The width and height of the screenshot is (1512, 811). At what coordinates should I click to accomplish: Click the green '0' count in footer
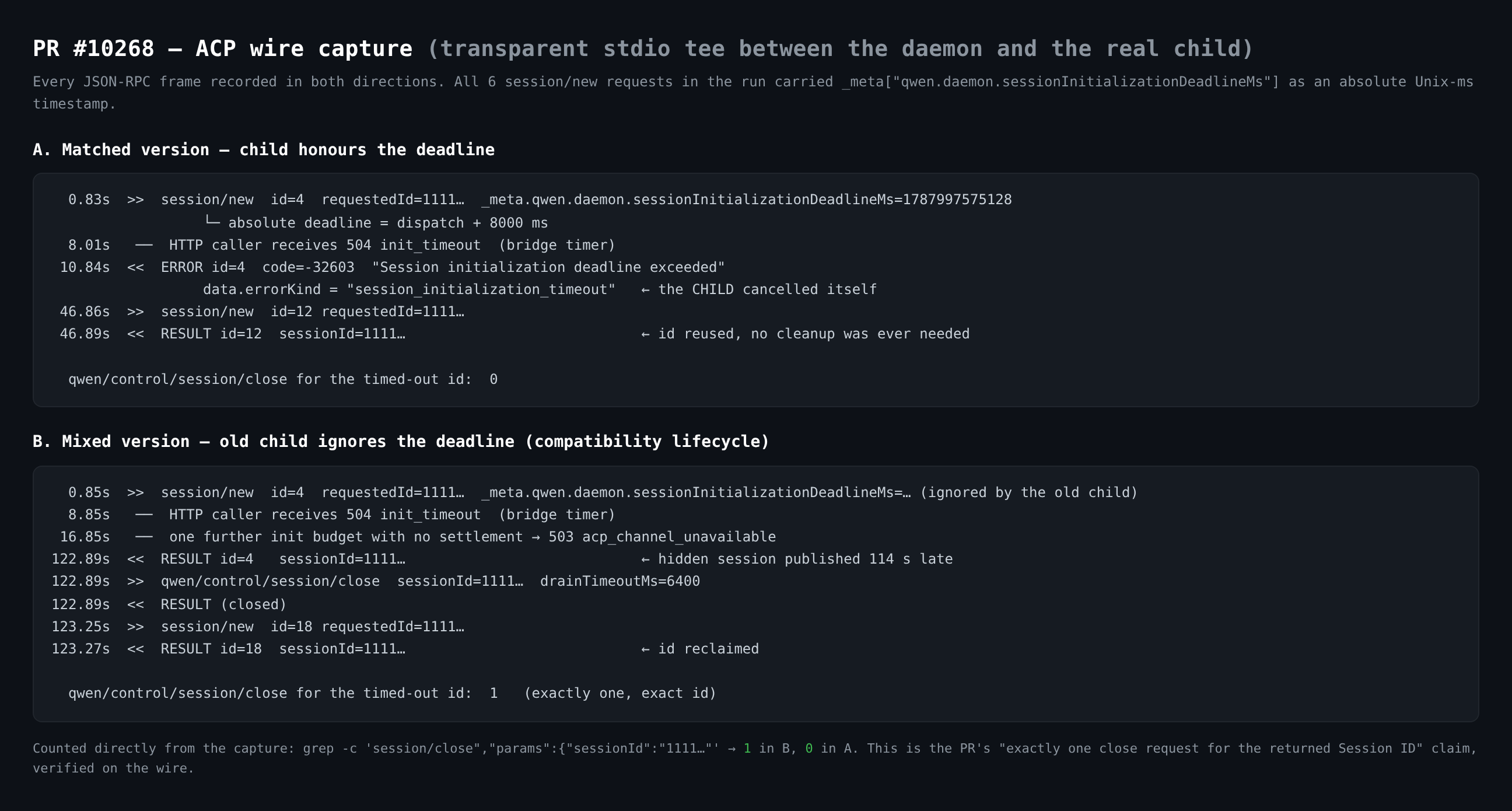click(x=809, y=748)
